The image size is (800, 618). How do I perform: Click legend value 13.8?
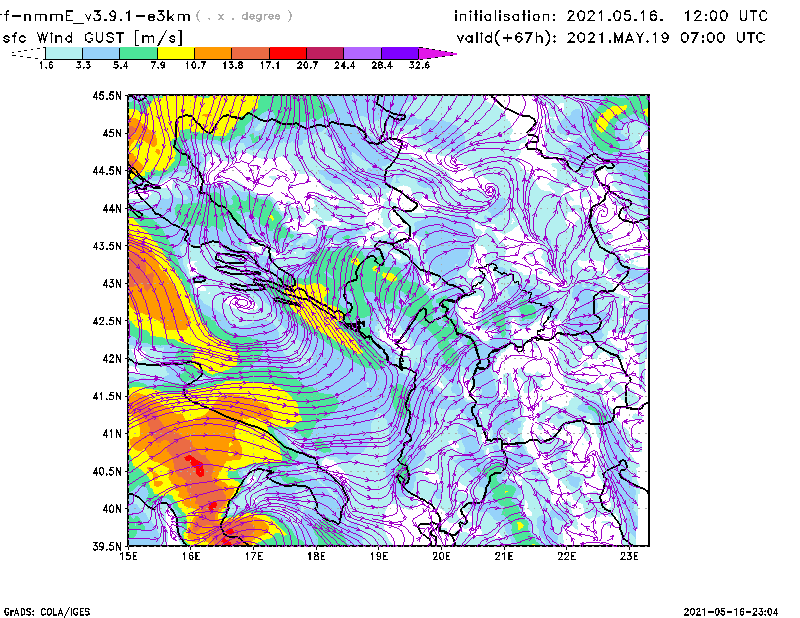point(233,65)
